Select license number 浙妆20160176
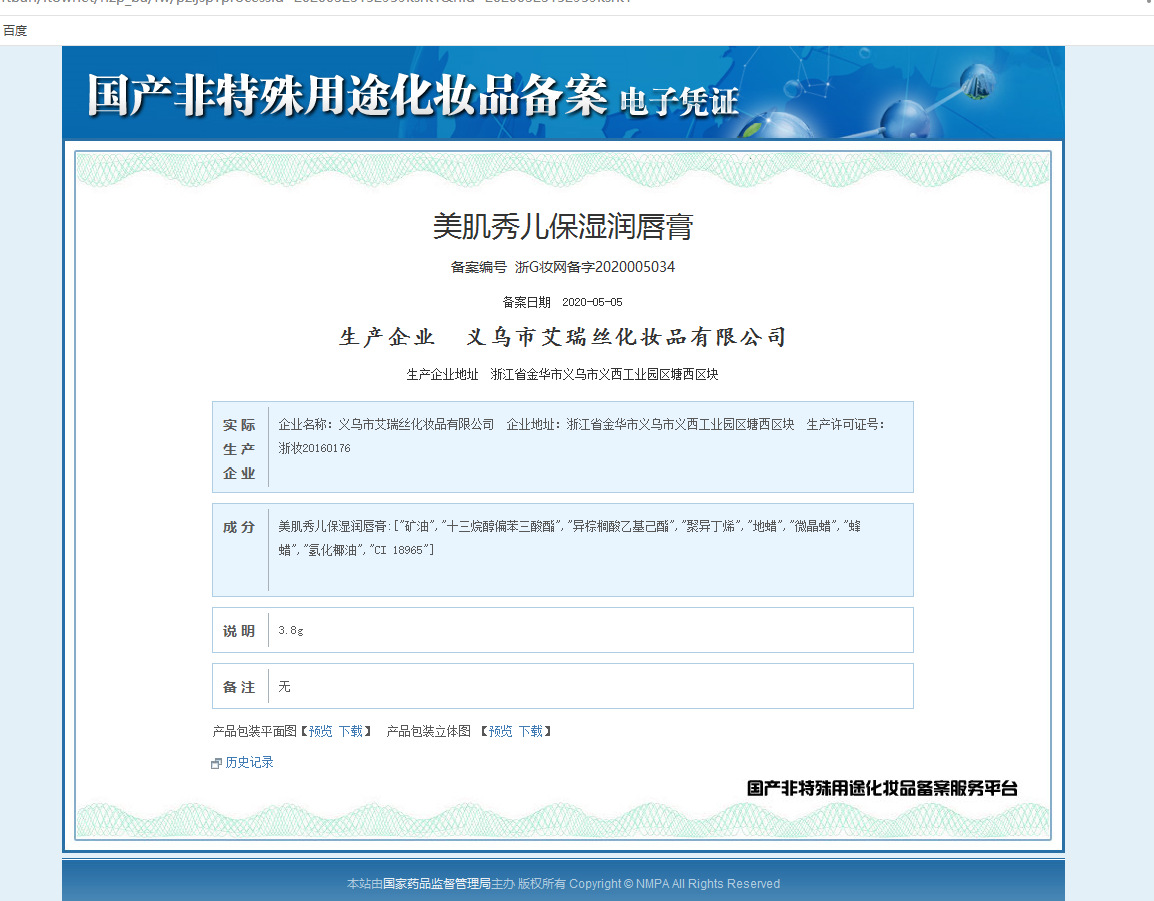The width and height of the screenshot is (1154, 901). tap(314, 448)
